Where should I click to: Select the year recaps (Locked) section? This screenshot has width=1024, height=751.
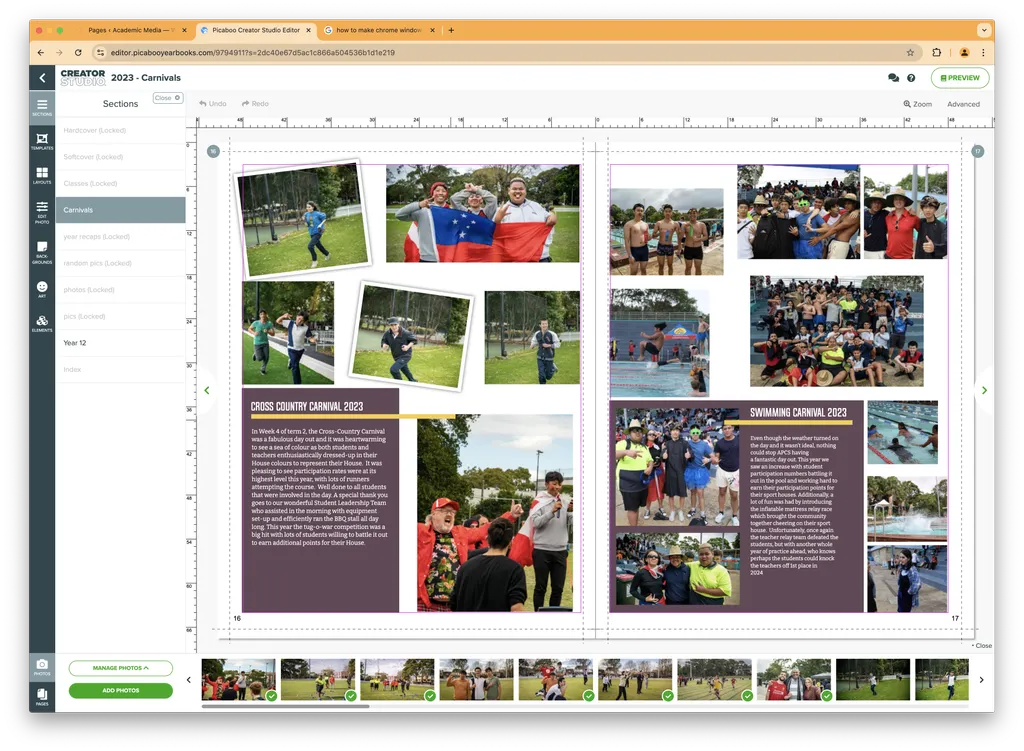point(121,236)
